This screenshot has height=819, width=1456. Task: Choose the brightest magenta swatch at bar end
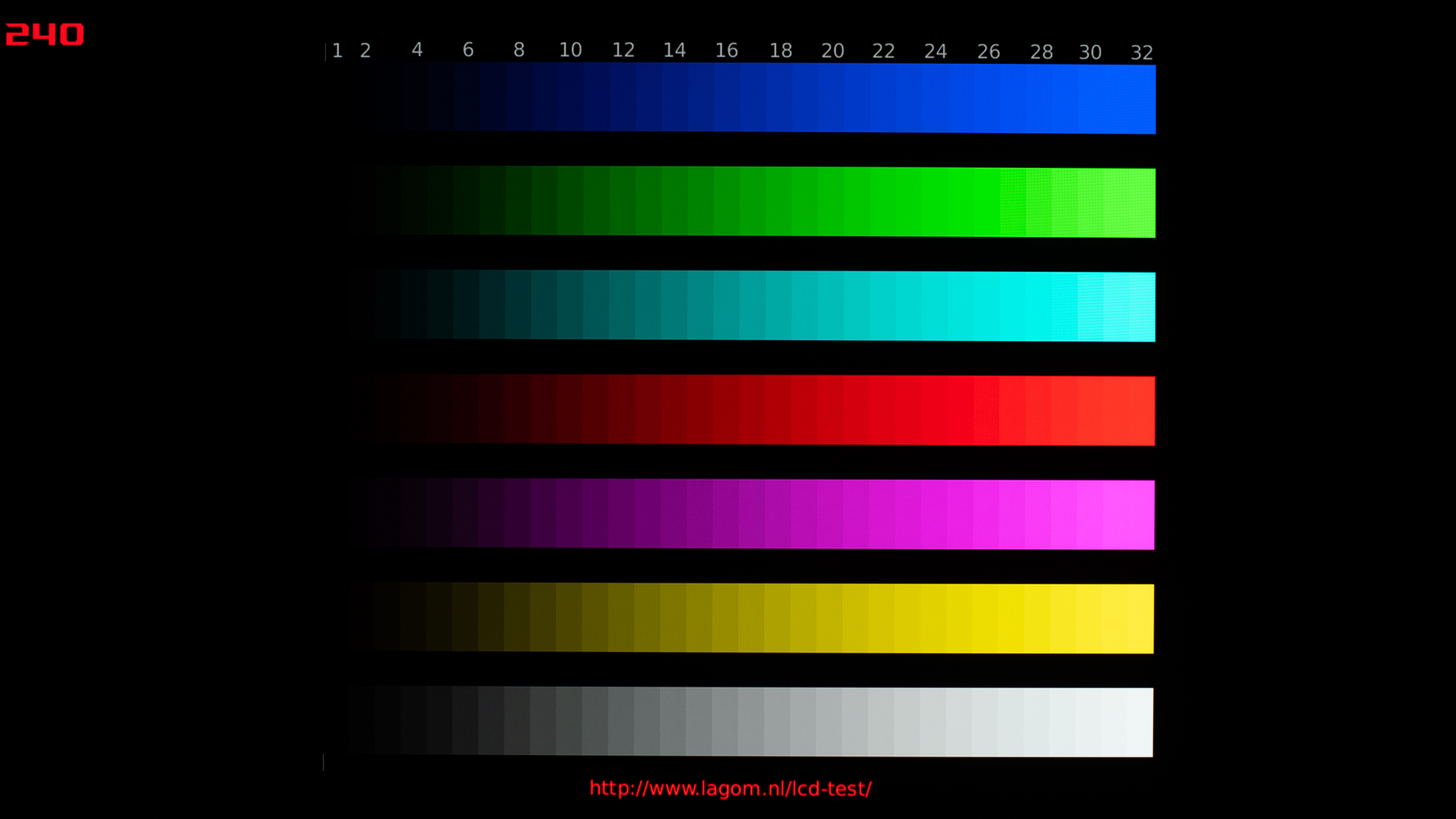pos(1141,515)
